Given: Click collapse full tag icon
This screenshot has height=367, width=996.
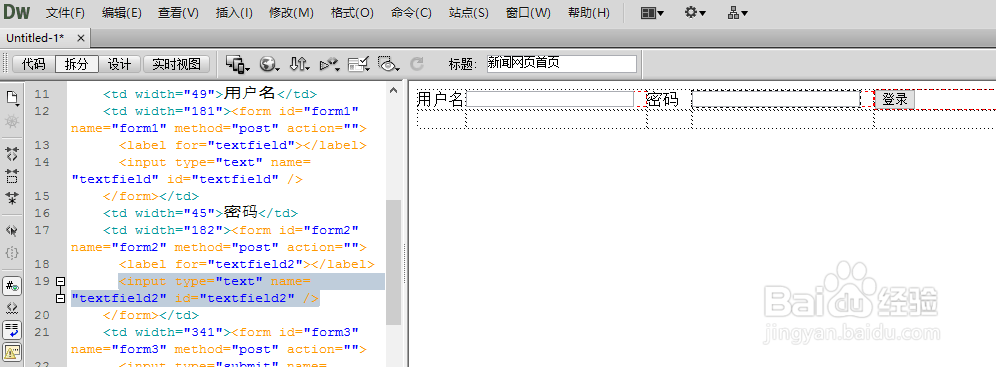Looking at the screenshot, I should (x=12, y=154).
